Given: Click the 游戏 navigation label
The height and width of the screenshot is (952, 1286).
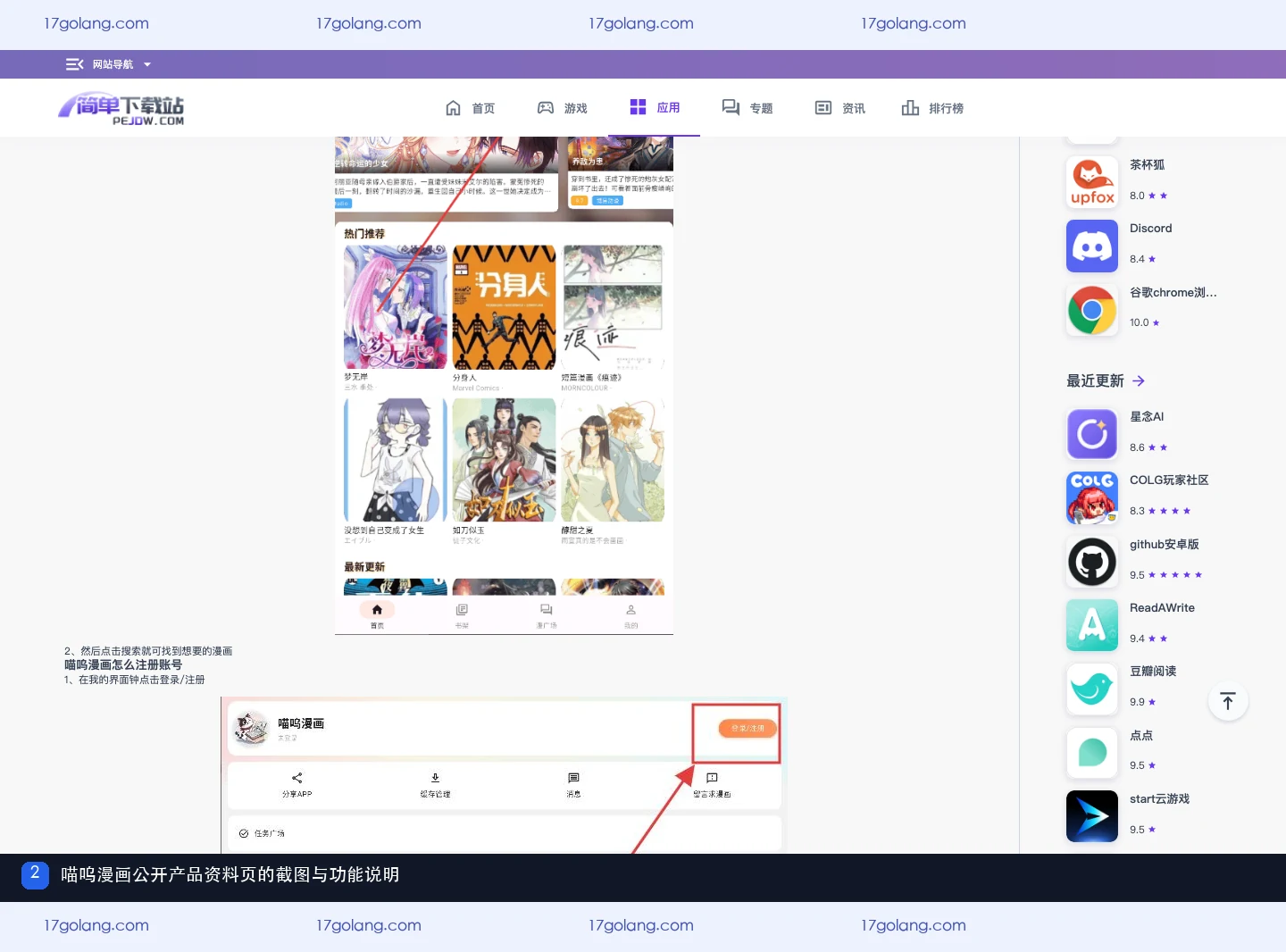Looking at the screenshot, I should click(576, 108).
